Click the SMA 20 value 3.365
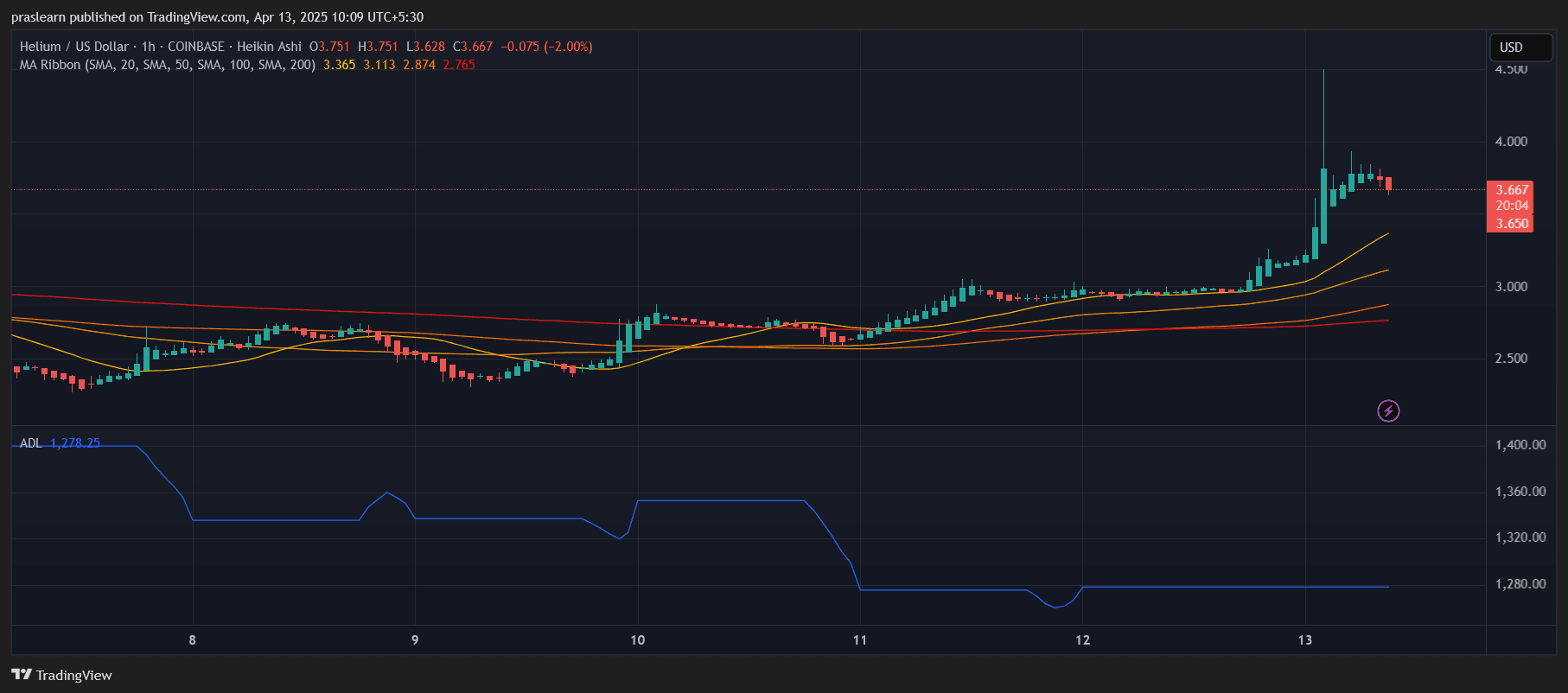 339,65
